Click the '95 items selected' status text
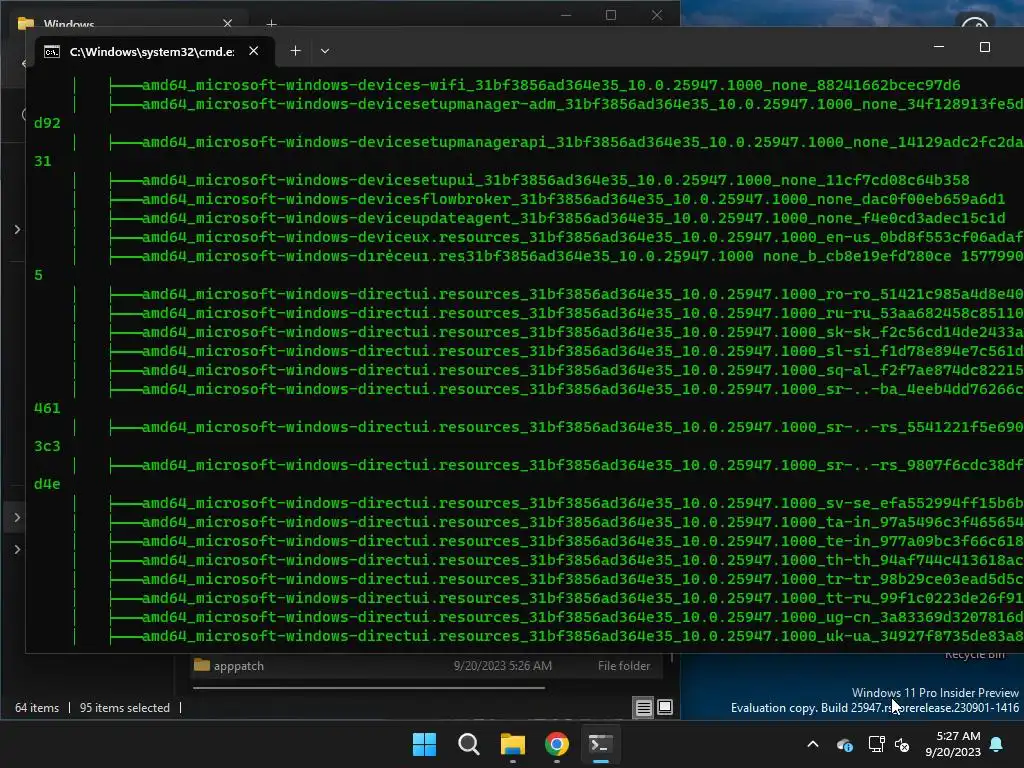 tap(125, 708)
